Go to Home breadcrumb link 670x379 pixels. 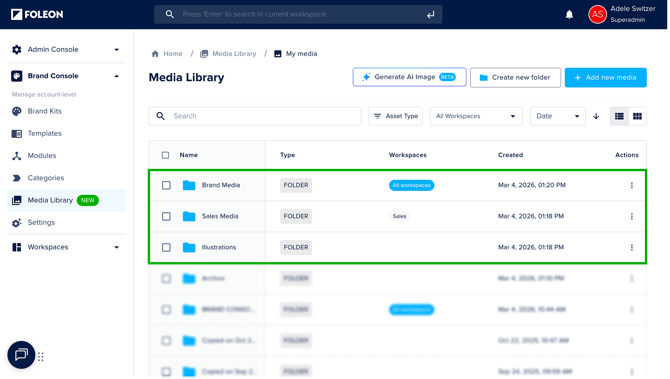pyautogui.click(x=173, y=54)
